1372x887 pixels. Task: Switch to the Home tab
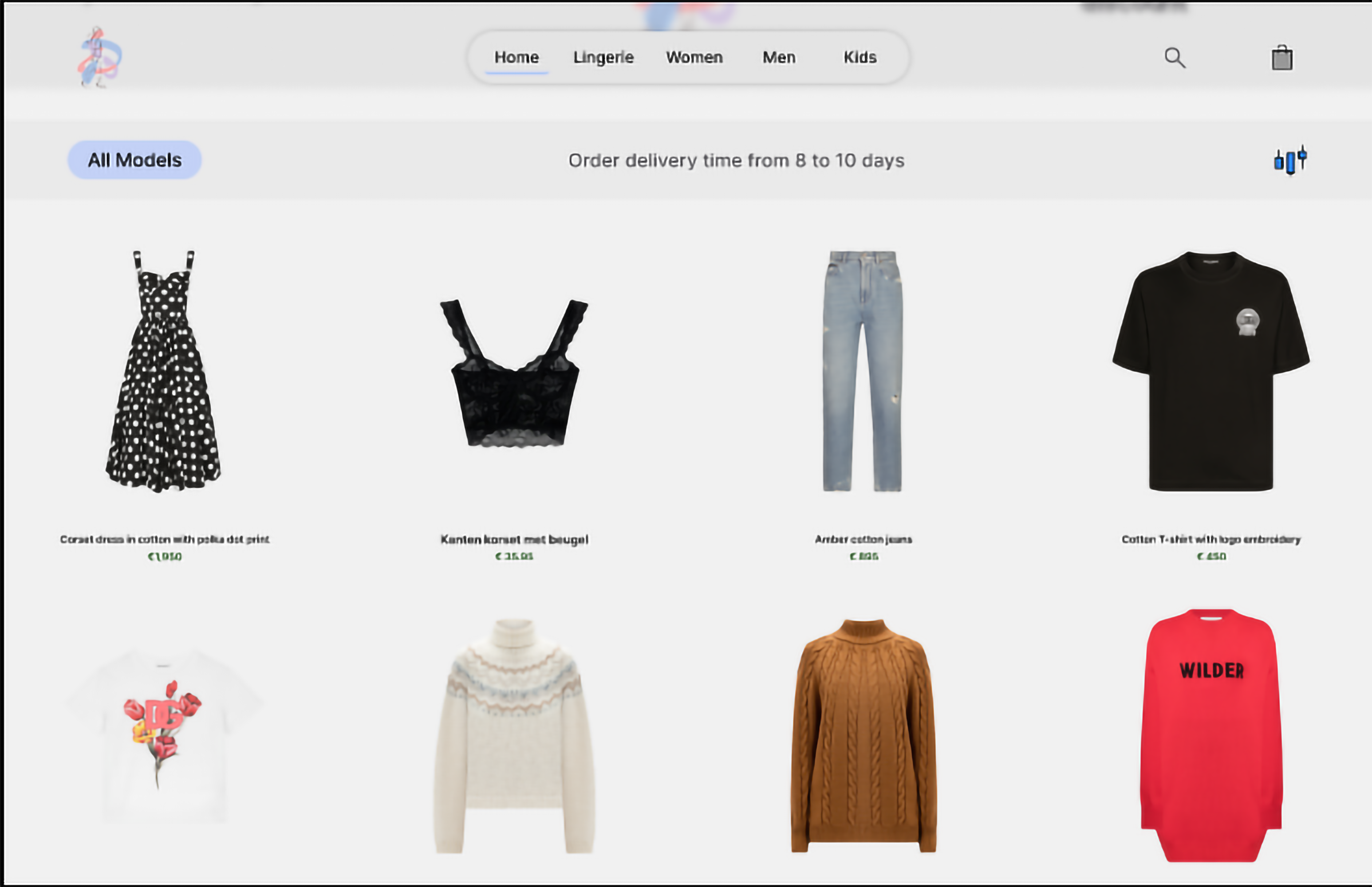pyautogui.click(x=516, y=58)
